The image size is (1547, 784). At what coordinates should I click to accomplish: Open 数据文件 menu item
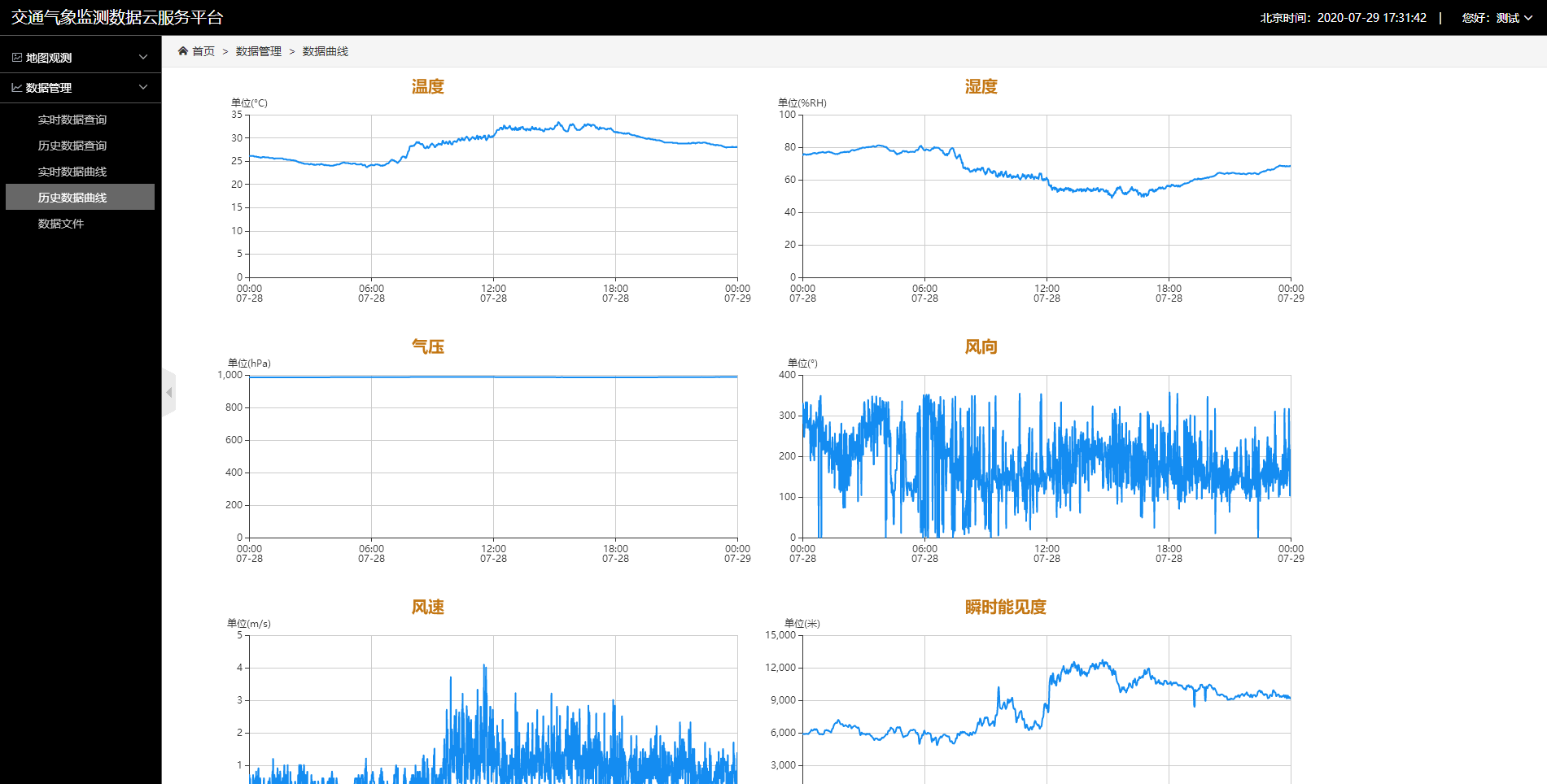coord(61,224)
